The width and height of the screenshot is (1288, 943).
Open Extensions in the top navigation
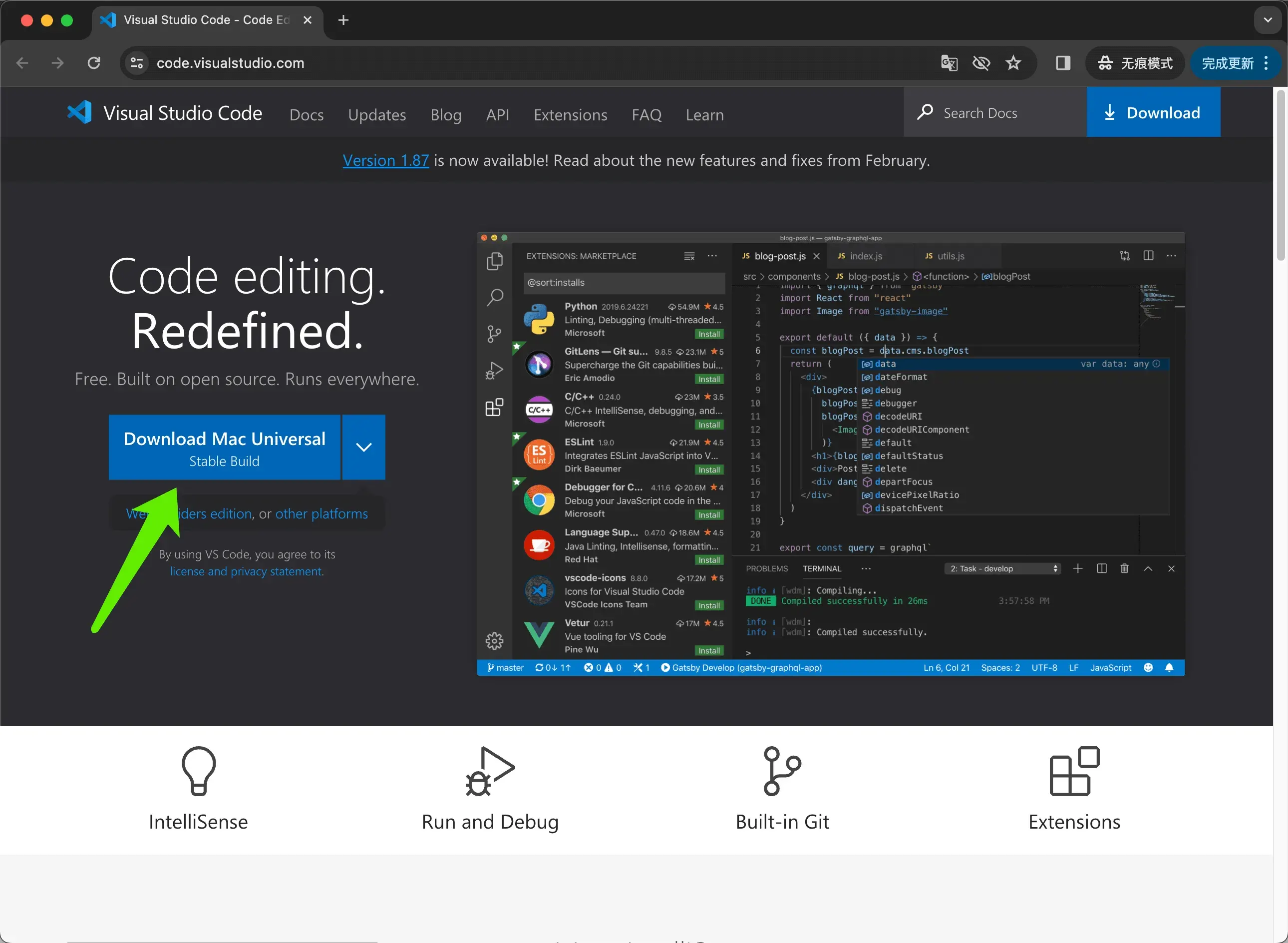571,115
